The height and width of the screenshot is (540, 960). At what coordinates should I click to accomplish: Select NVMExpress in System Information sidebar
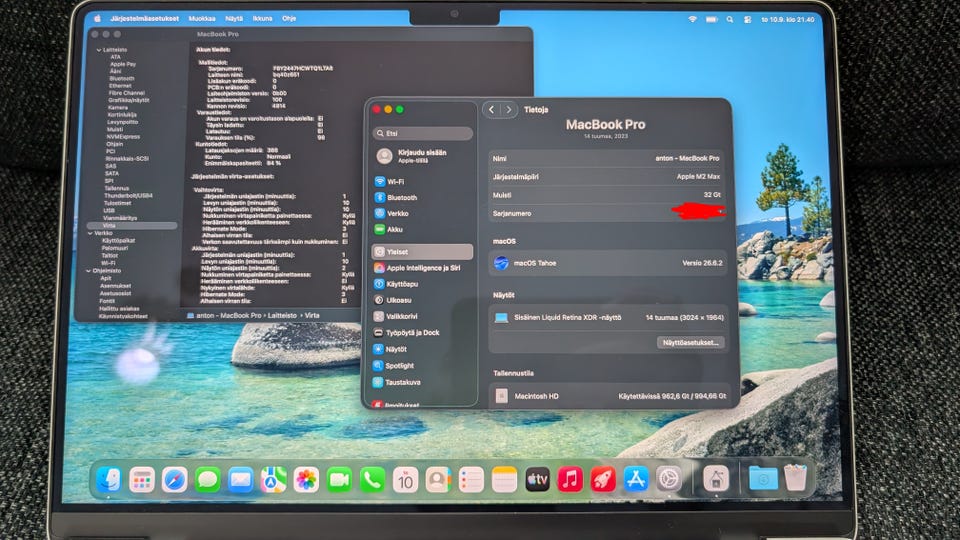tap(123, 137)
